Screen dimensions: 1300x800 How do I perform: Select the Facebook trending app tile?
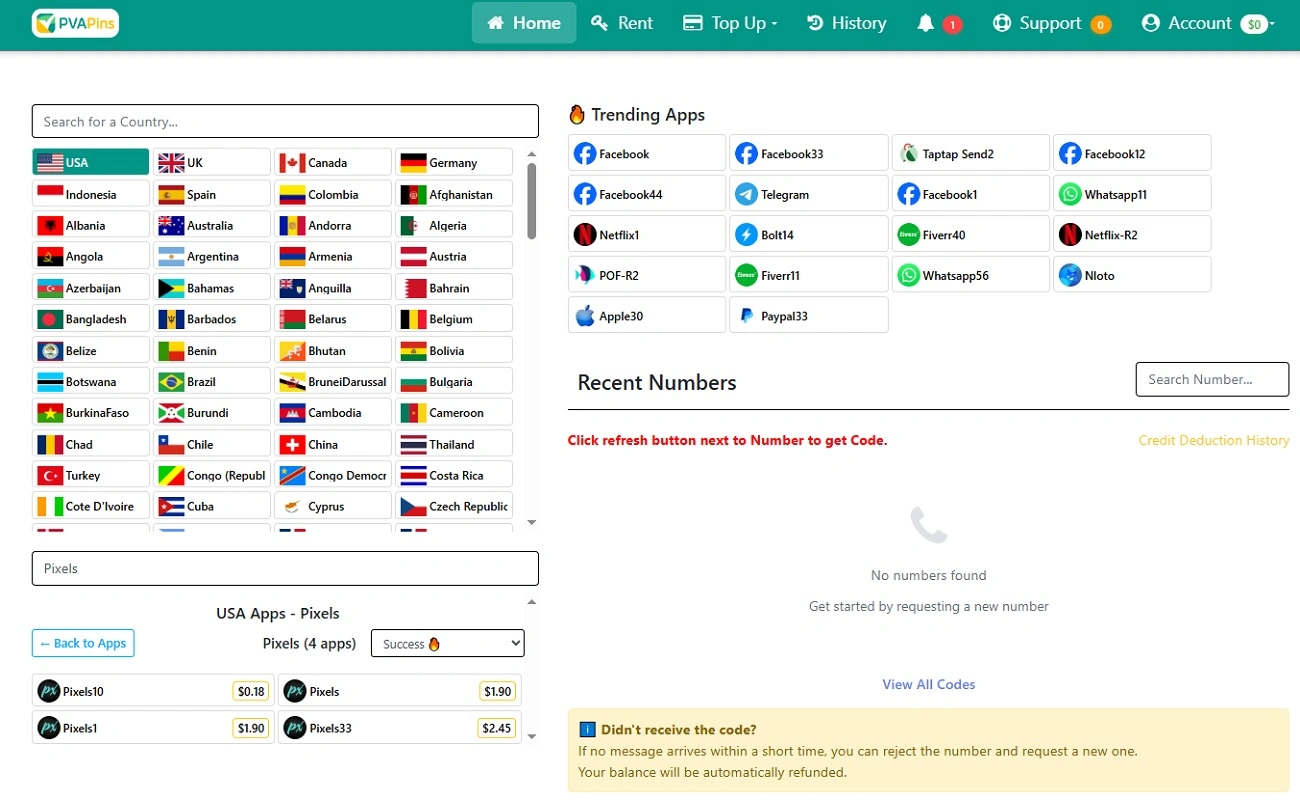pos(646,154)
